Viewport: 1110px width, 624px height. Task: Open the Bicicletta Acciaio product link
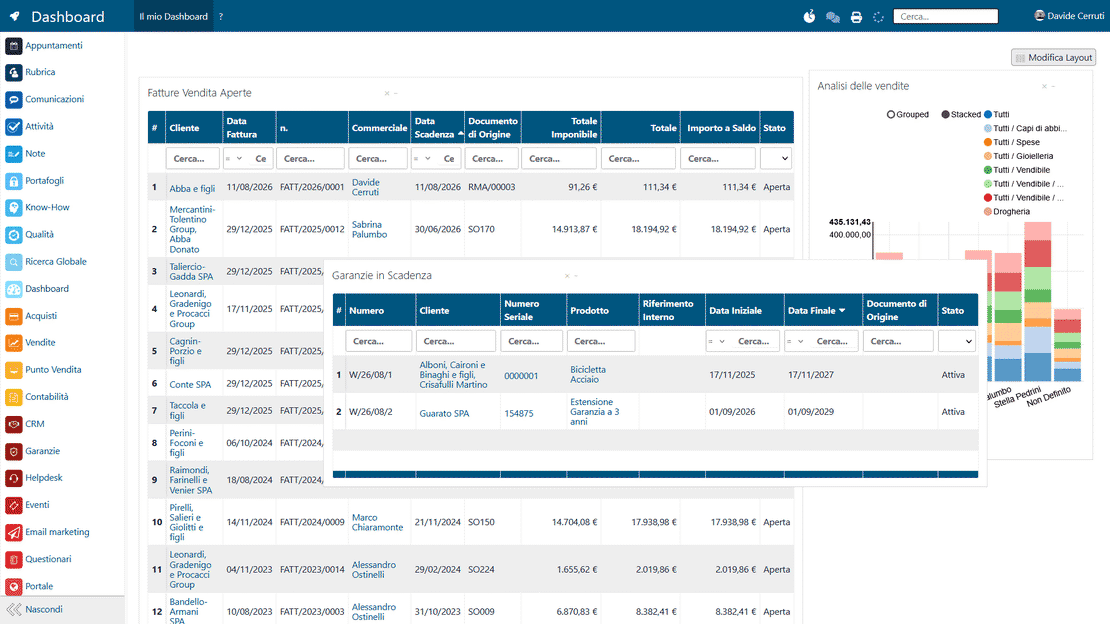tap(588, 375)
